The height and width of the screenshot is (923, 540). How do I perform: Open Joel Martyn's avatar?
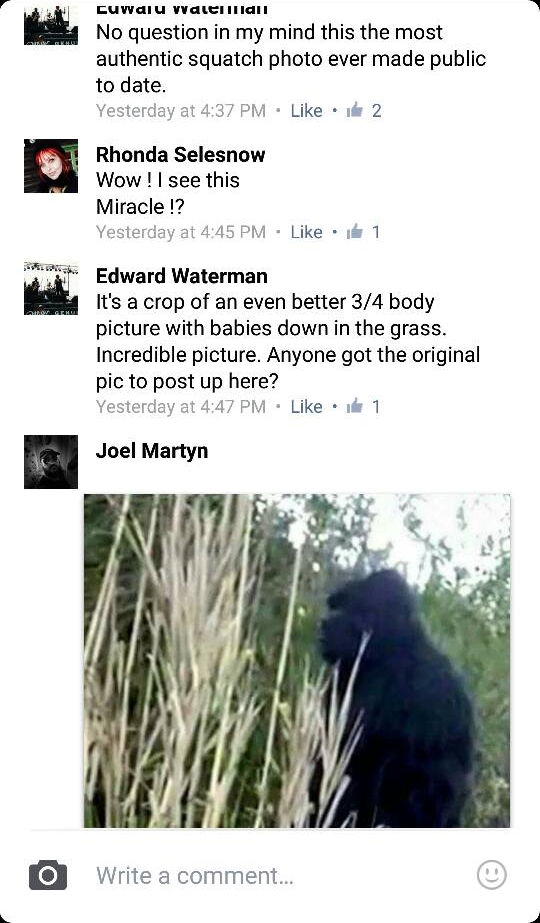51,462
